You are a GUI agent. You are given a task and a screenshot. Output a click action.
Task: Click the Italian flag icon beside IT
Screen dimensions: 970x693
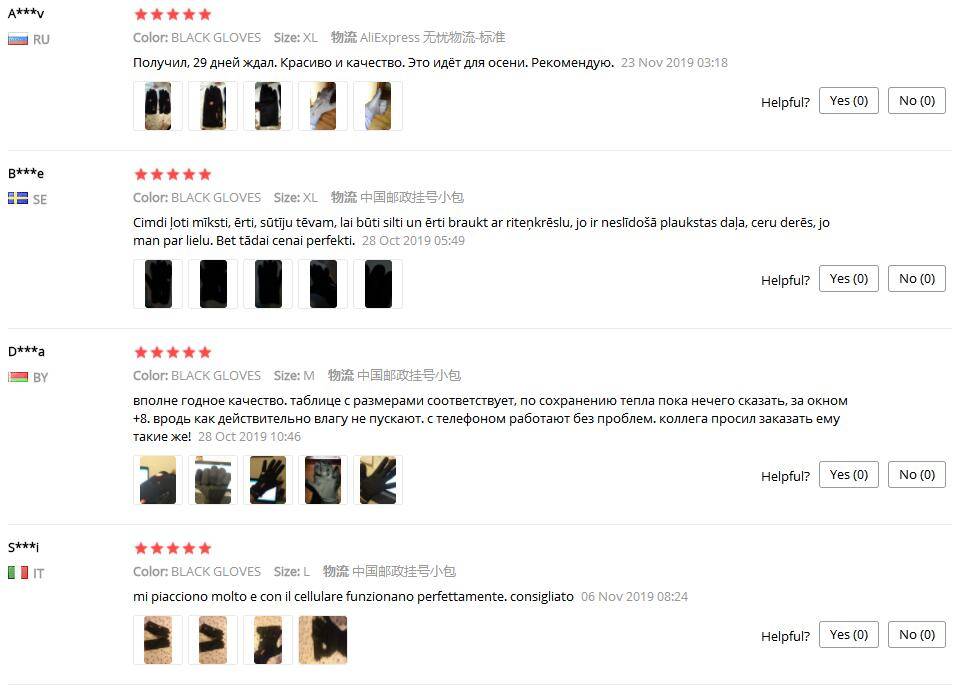click(18, 572)
